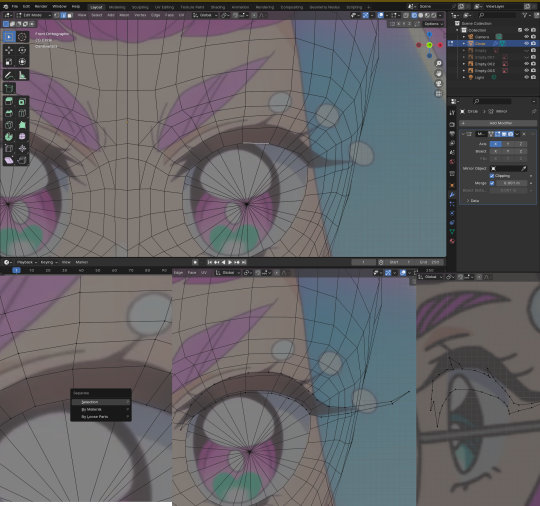Image resolution: width=540 pixels, height=506 pixels.
Task: Toggle X-ray display in viewport header
Action: 406,15
